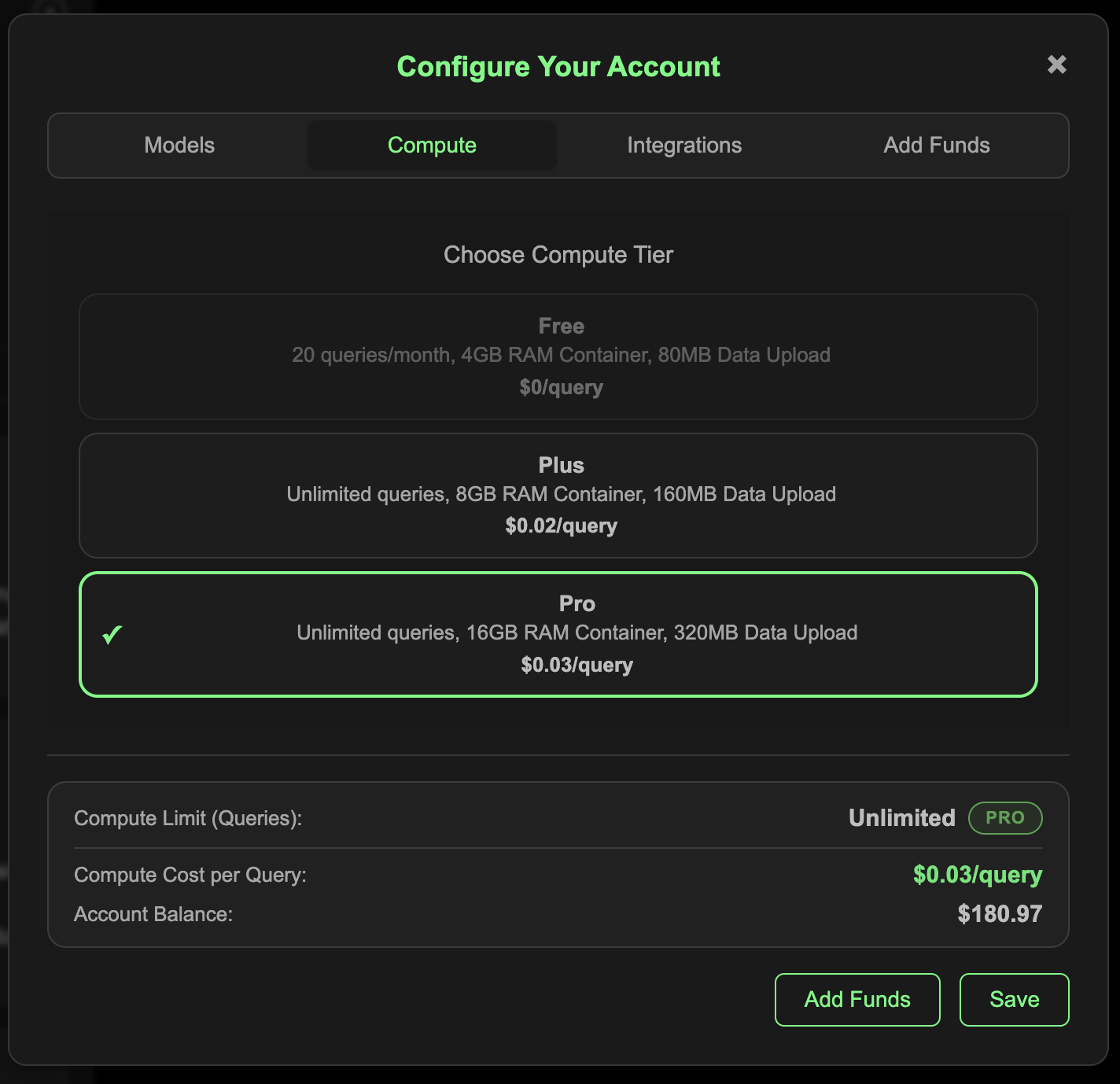Switch to the Models tab
The image size is (1120, 1084).
tap(179, 145)
